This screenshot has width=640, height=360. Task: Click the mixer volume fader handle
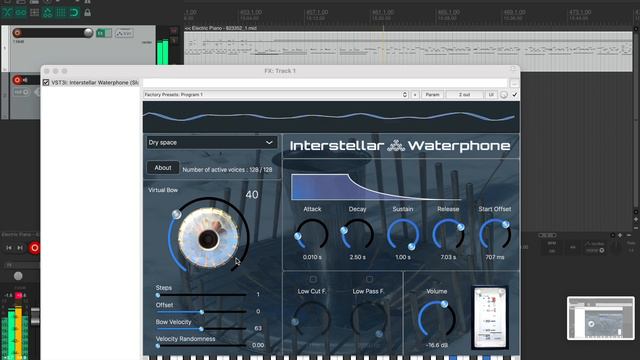[x=36, y=317]
